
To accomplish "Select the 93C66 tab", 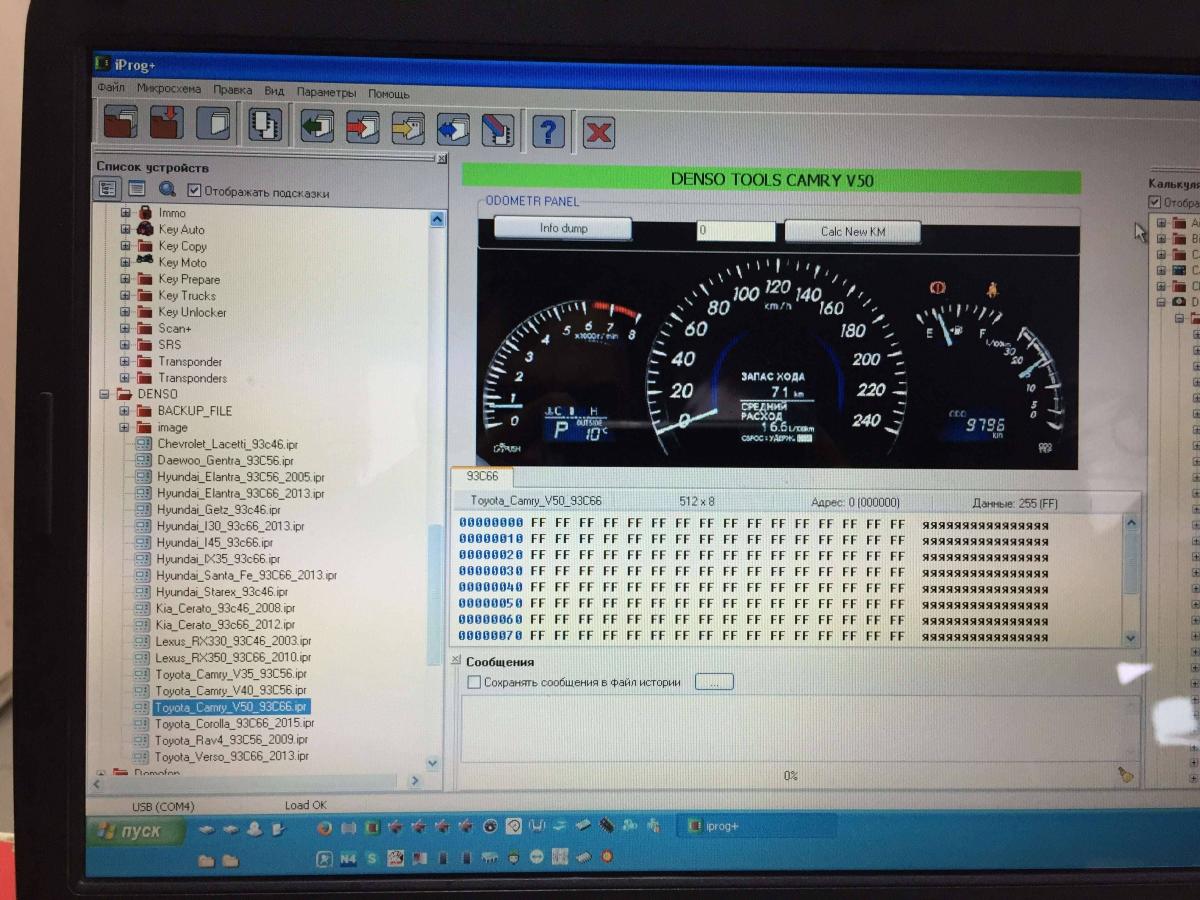I will pyautogui.click(x=482, y=477).
